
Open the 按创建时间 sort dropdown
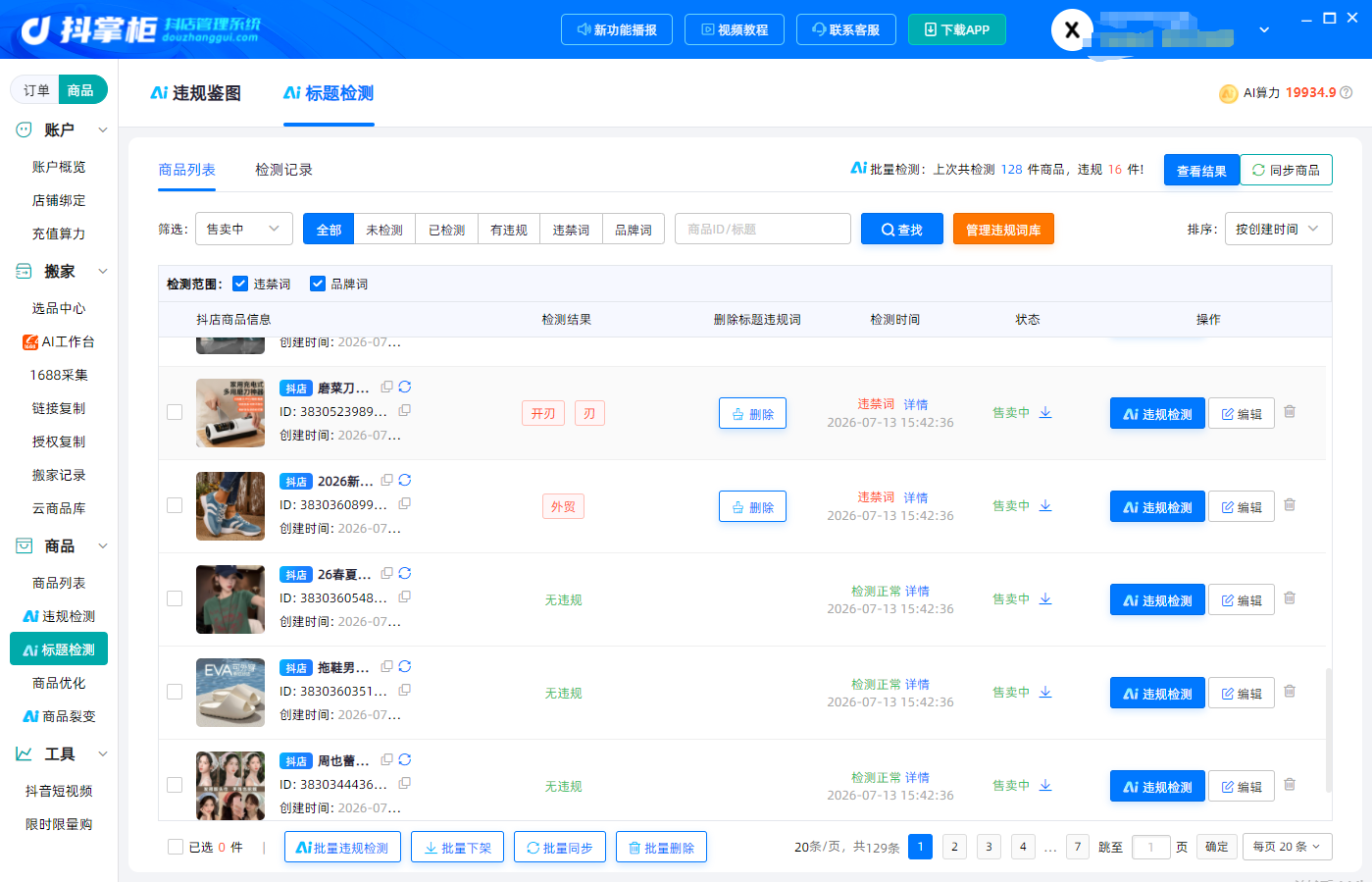[x=1278, y=229]
